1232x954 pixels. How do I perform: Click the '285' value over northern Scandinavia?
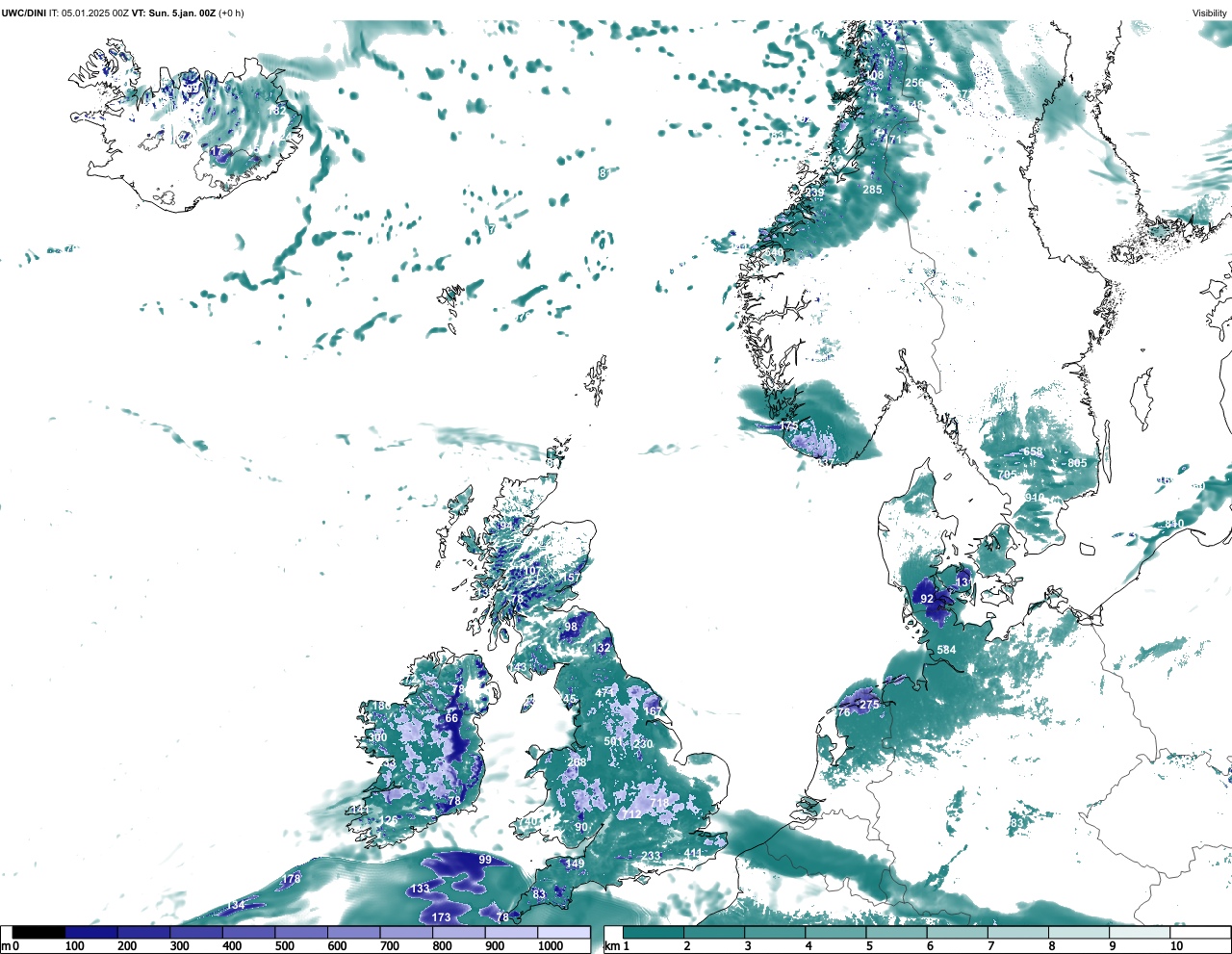[x=872, y=190]
